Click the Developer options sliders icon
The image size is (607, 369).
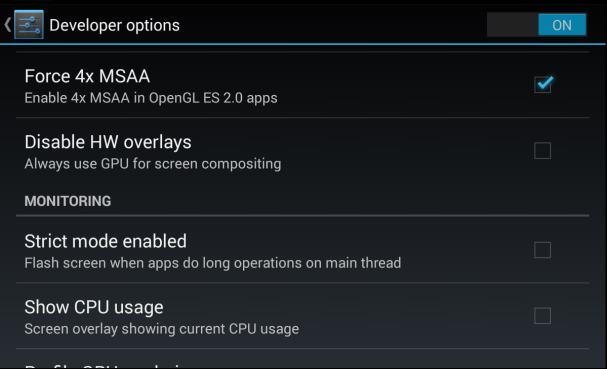(29, 25)
